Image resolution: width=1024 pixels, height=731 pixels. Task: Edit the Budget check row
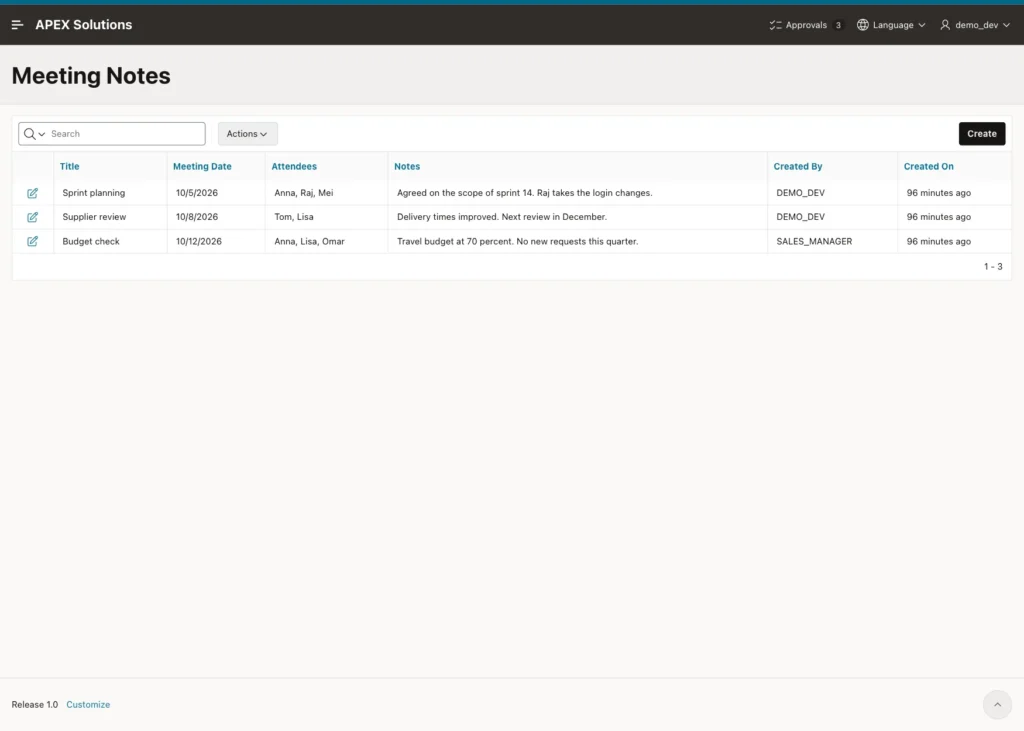(x=32, y=241)
